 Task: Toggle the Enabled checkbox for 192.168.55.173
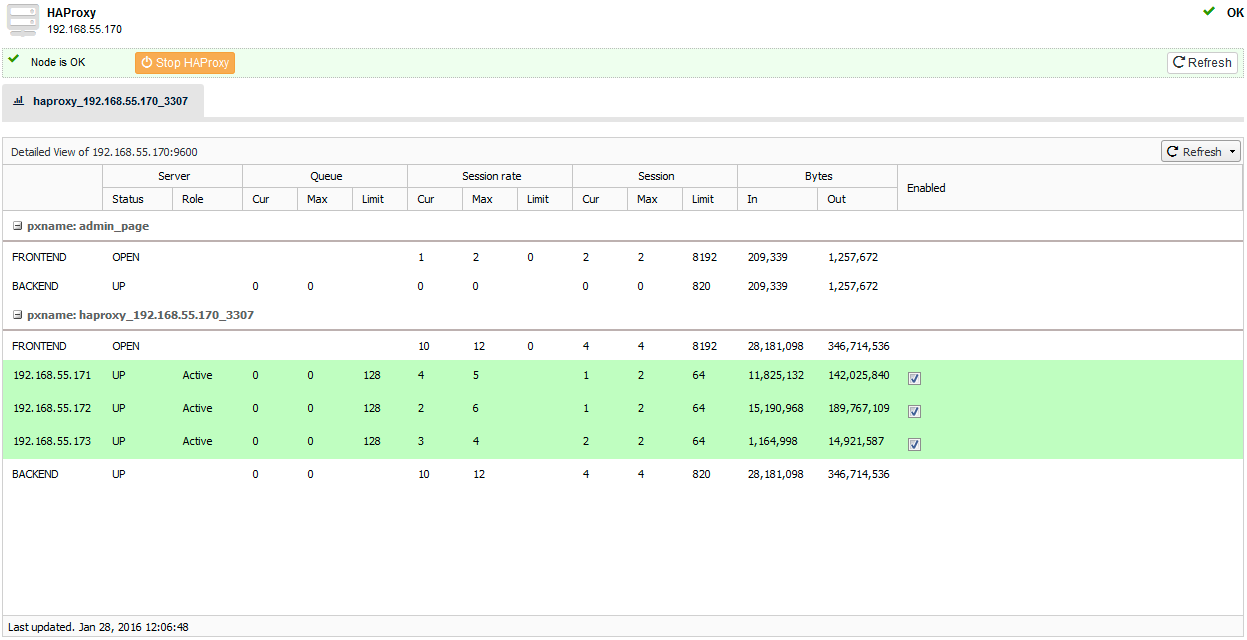point(914,443)
